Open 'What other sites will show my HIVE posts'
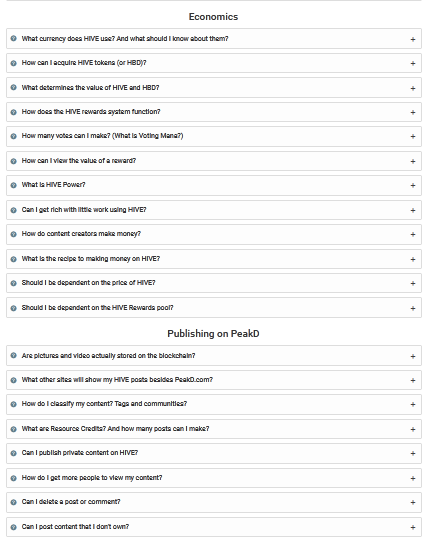The width and height of the screenshot is (442, 548). click(x=214, y=380)
